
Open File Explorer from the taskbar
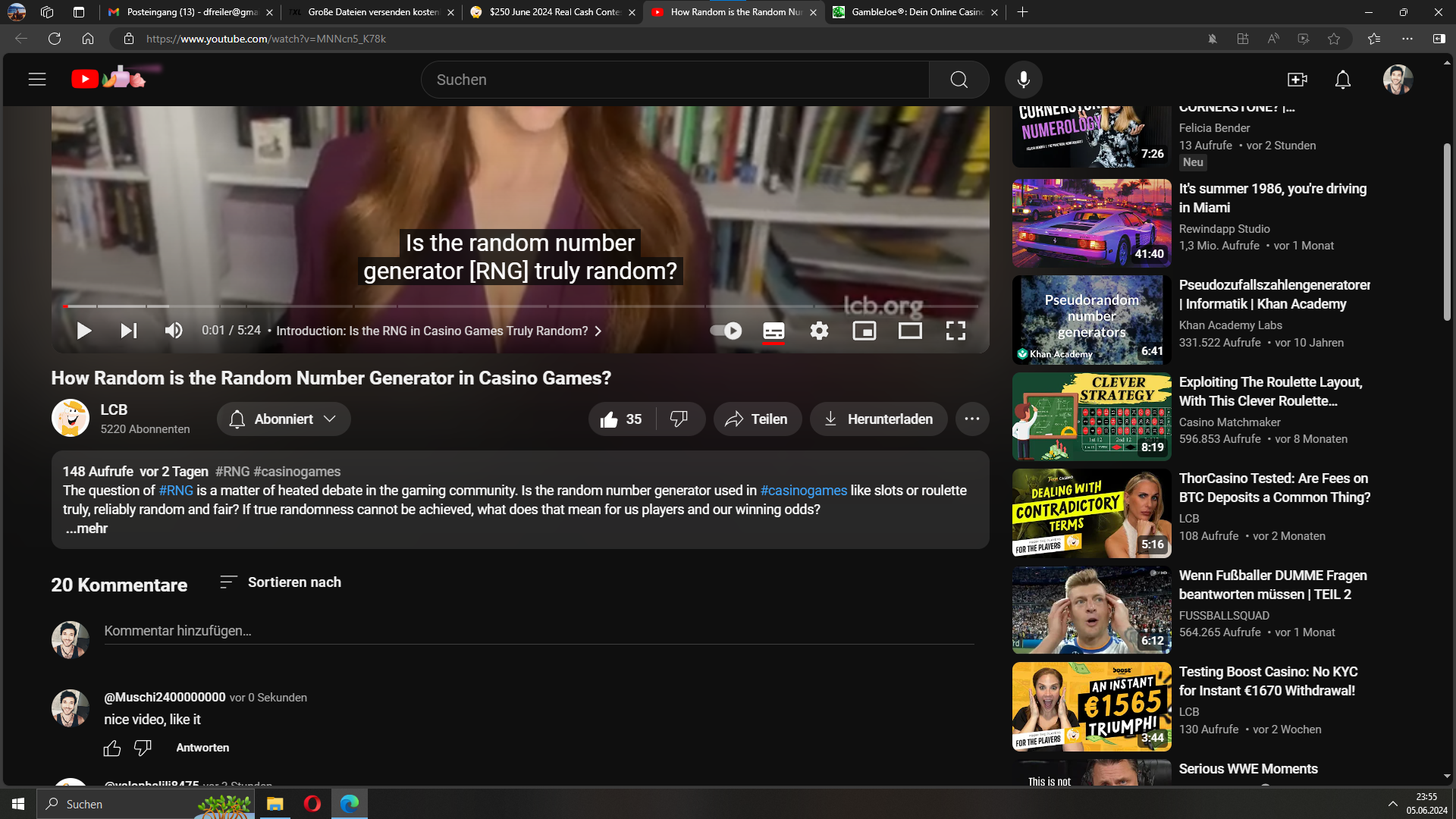[275, 804]
